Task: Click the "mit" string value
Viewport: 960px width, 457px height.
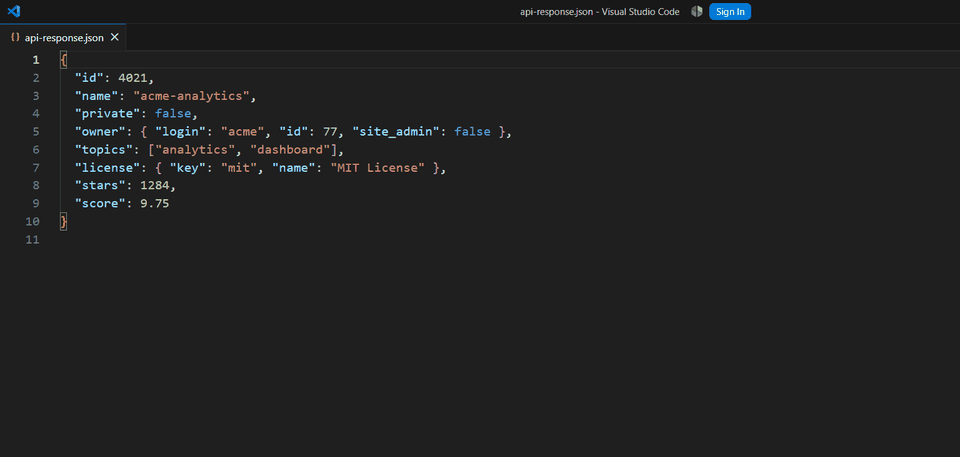Action: click(238, 167)
